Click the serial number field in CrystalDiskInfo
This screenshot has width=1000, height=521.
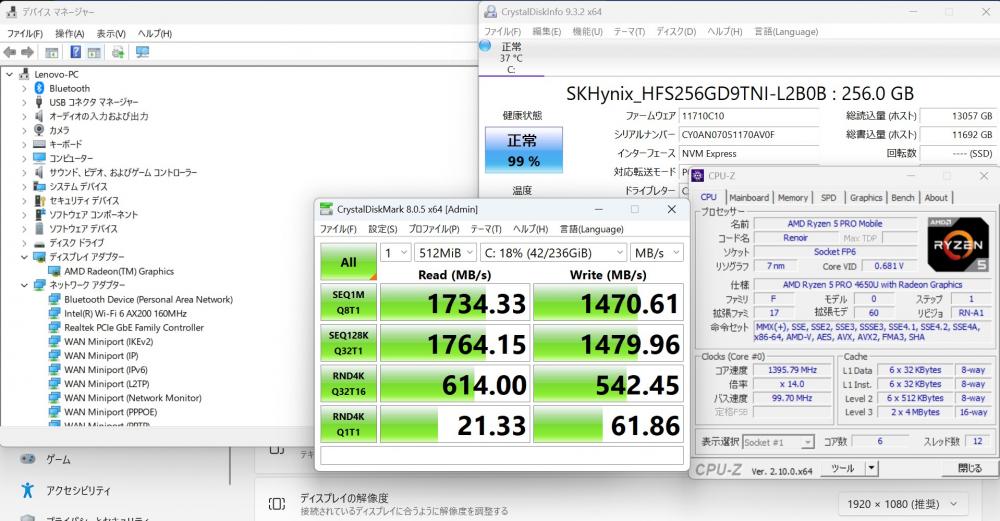tap(749, 135)
